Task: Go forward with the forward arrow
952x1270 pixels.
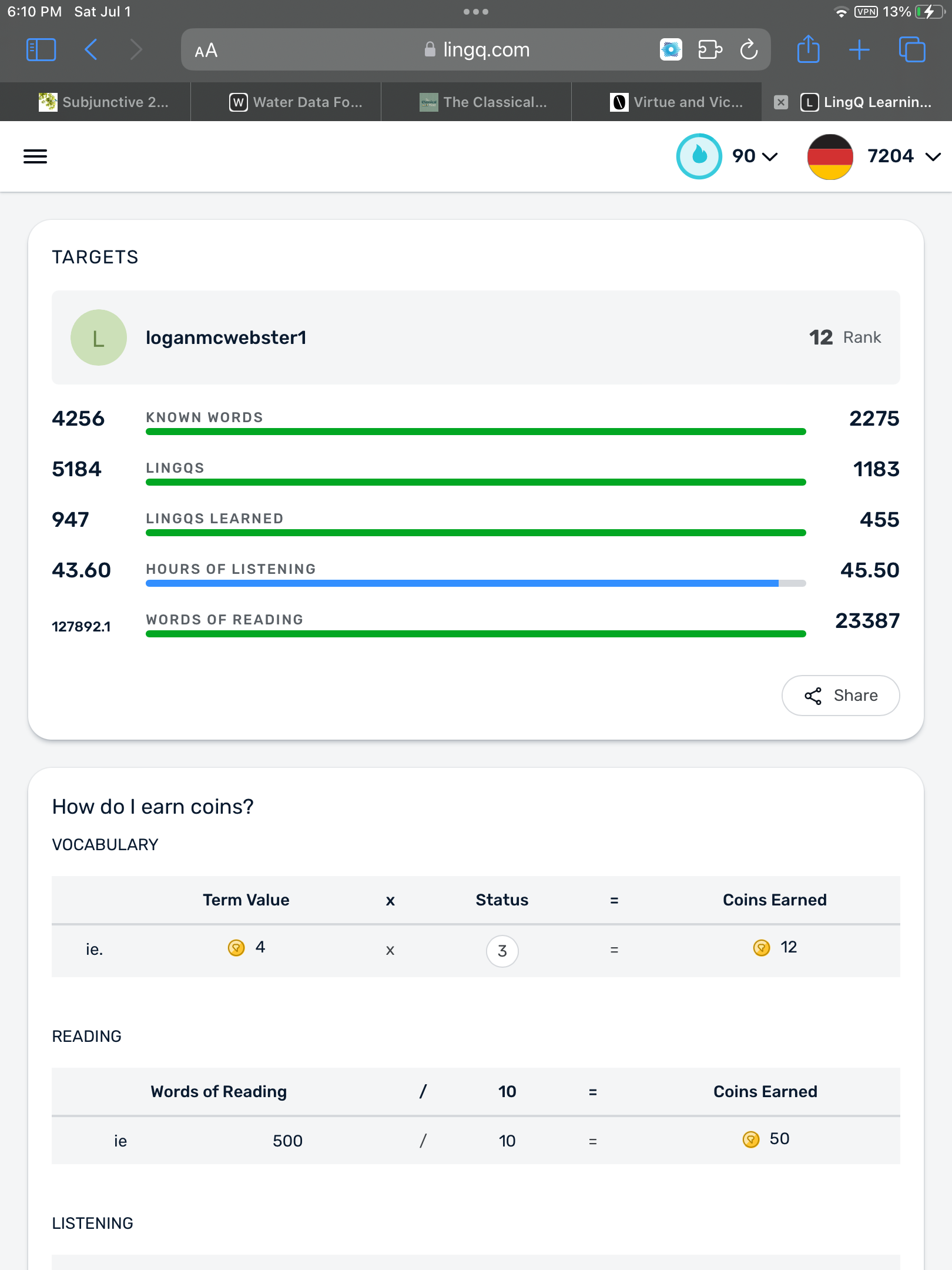Action: coord(136,50)
